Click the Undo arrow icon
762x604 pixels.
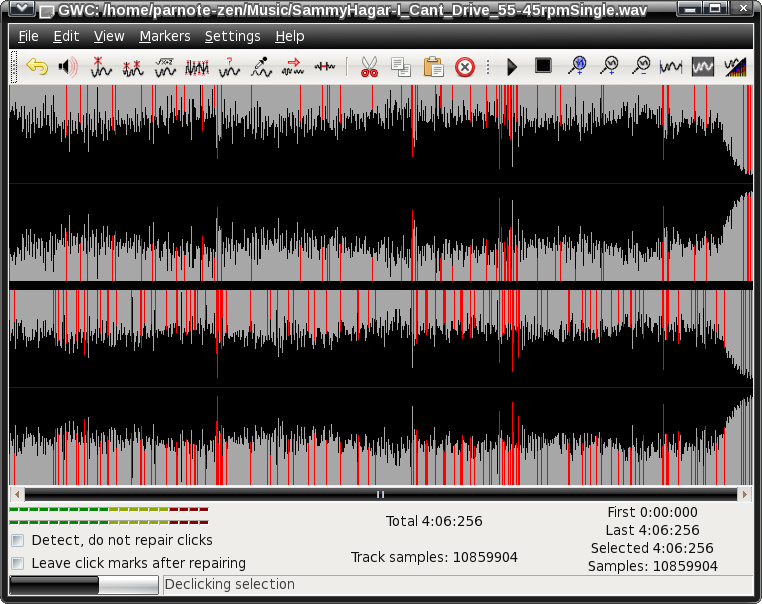tap(37, 67)
